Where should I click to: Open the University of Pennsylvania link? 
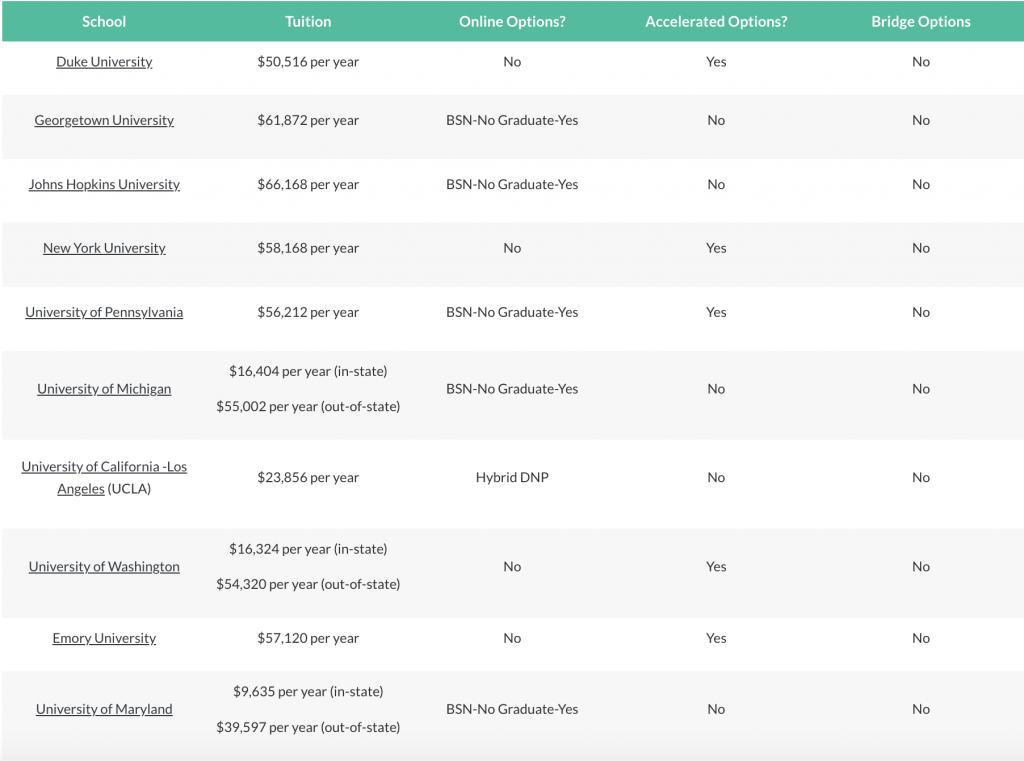coord(104,312)
